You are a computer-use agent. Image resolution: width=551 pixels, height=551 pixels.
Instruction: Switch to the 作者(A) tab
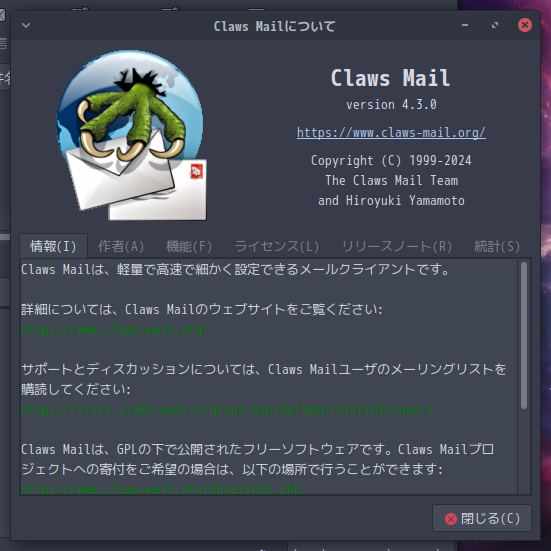pyautogui.click(x=121, y=246)
